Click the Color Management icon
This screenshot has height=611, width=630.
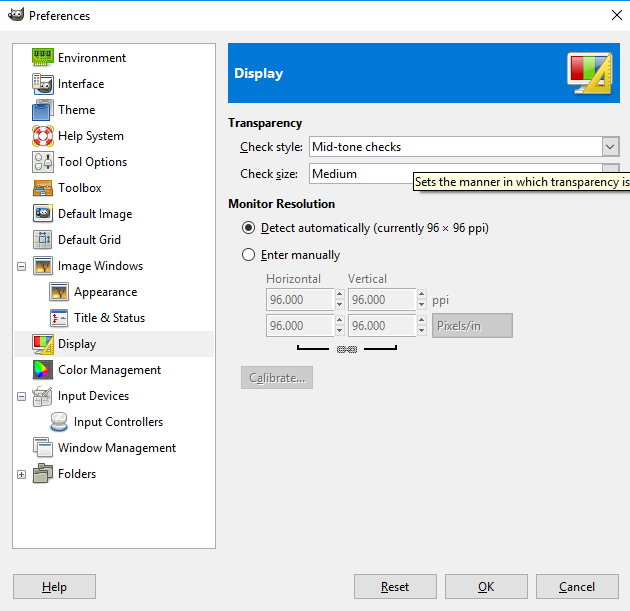43,370
